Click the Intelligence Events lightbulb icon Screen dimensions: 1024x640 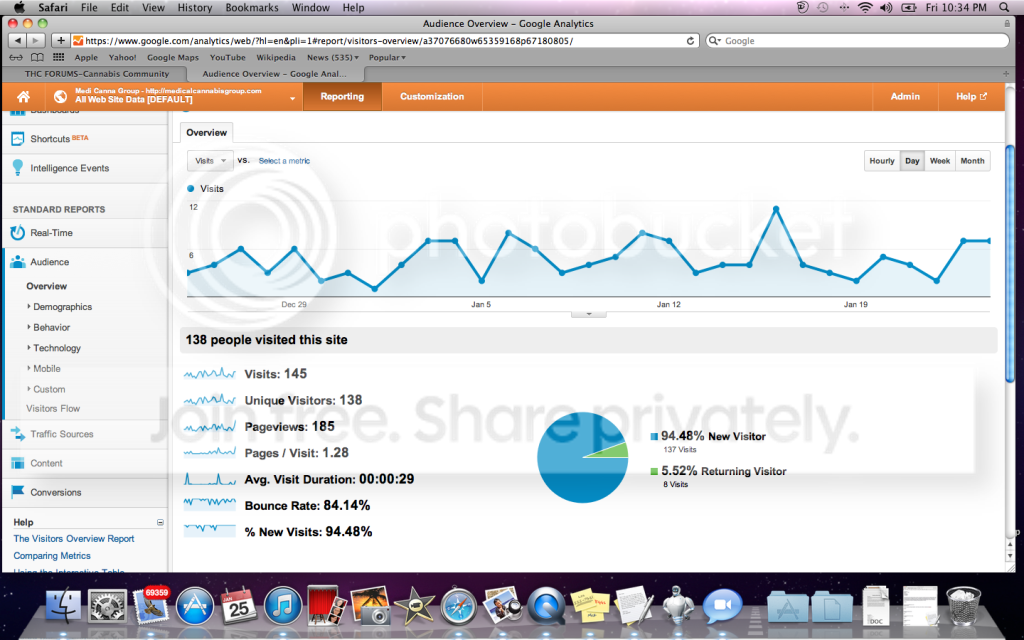click(18, 168)
